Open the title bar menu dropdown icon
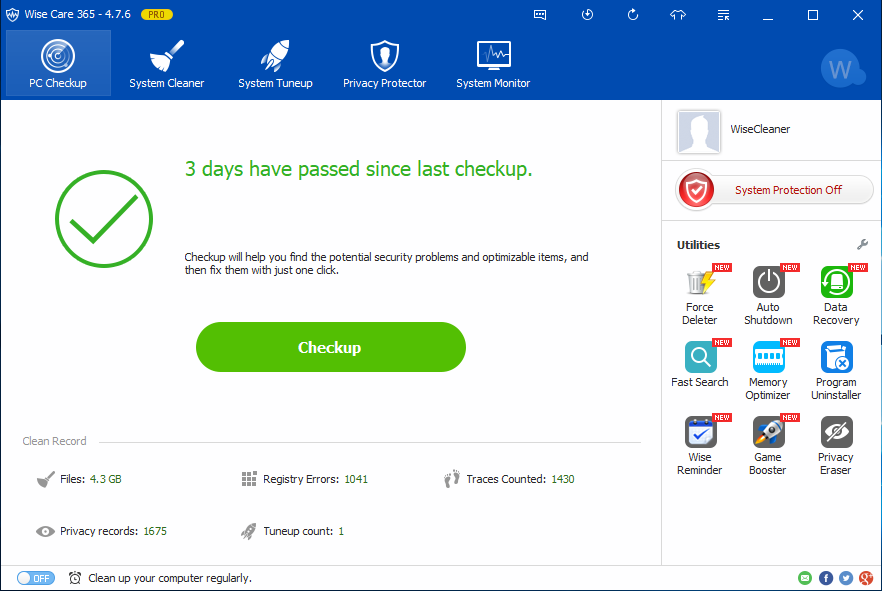 724,15
